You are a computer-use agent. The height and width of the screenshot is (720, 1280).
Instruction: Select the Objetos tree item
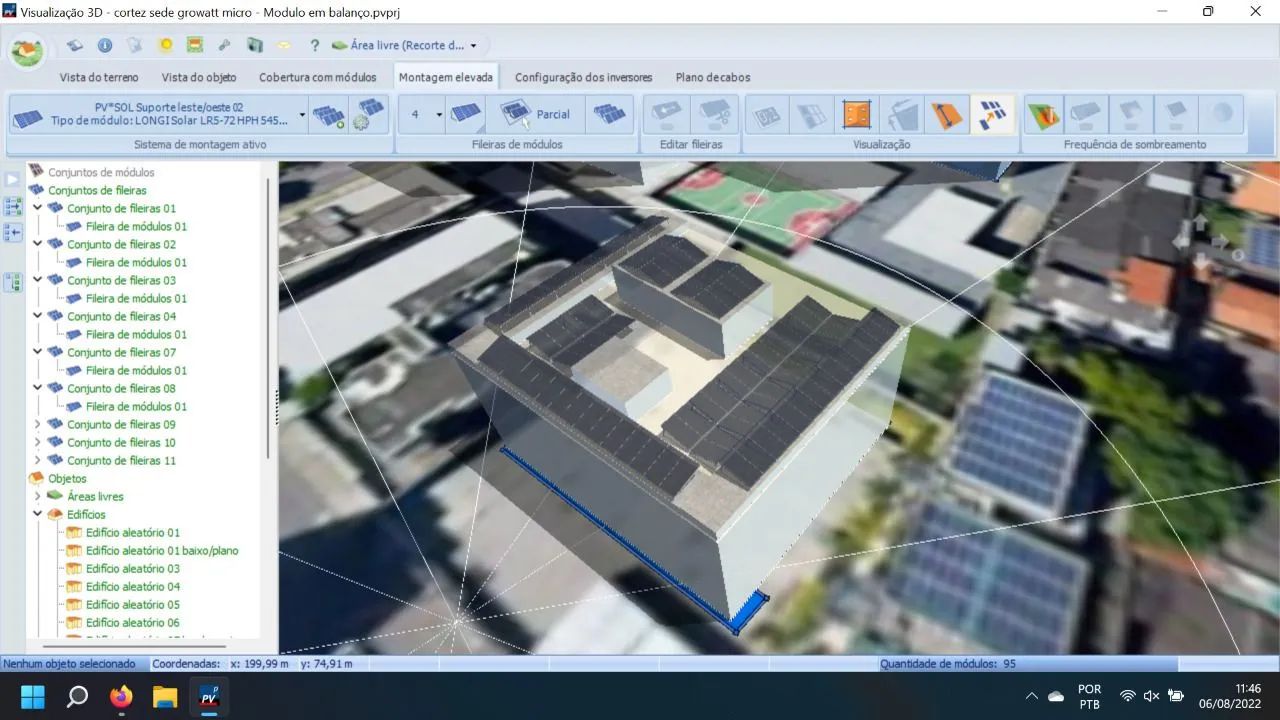[67, 478]
